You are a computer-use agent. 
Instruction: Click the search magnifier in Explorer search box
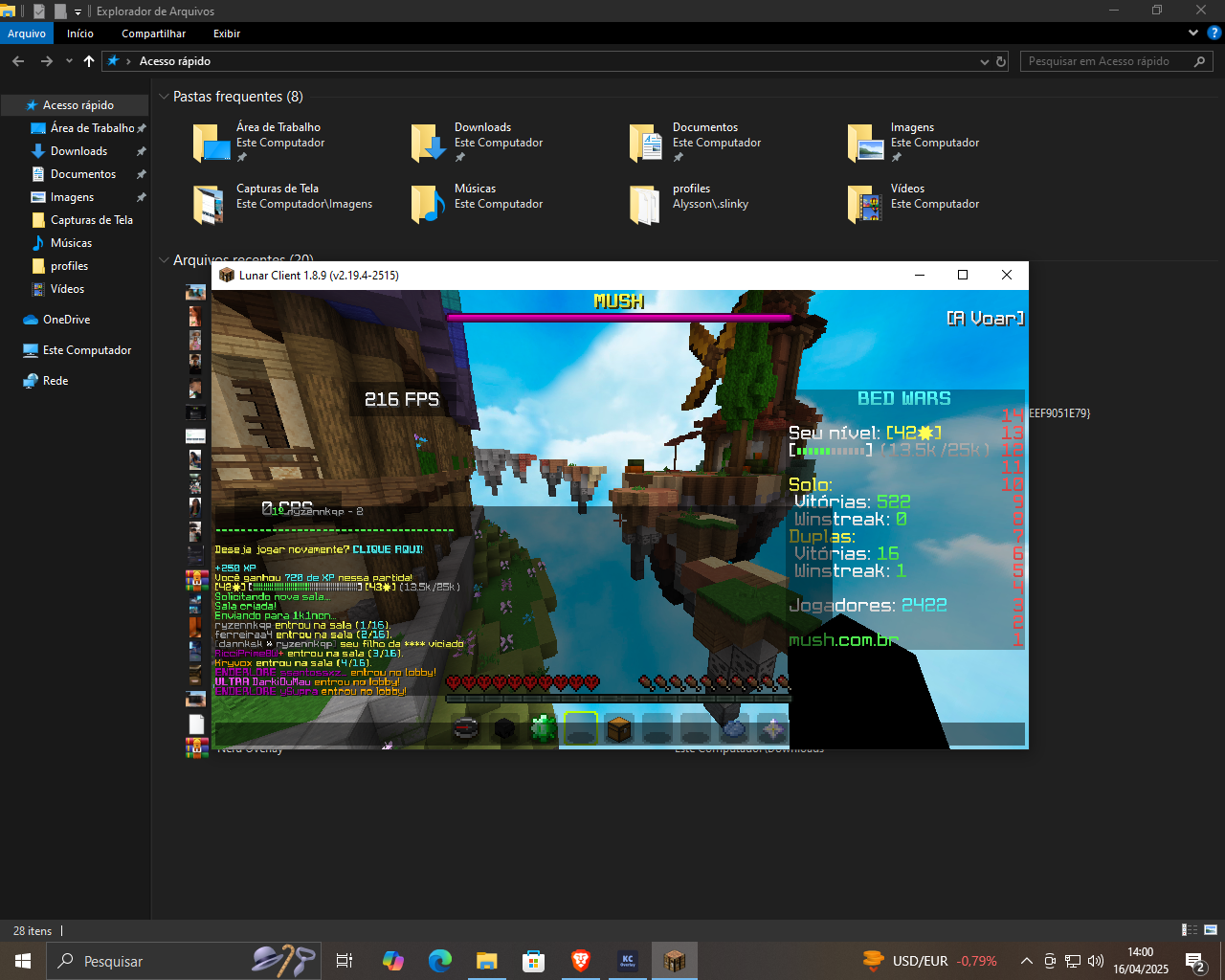(1200, 61)
